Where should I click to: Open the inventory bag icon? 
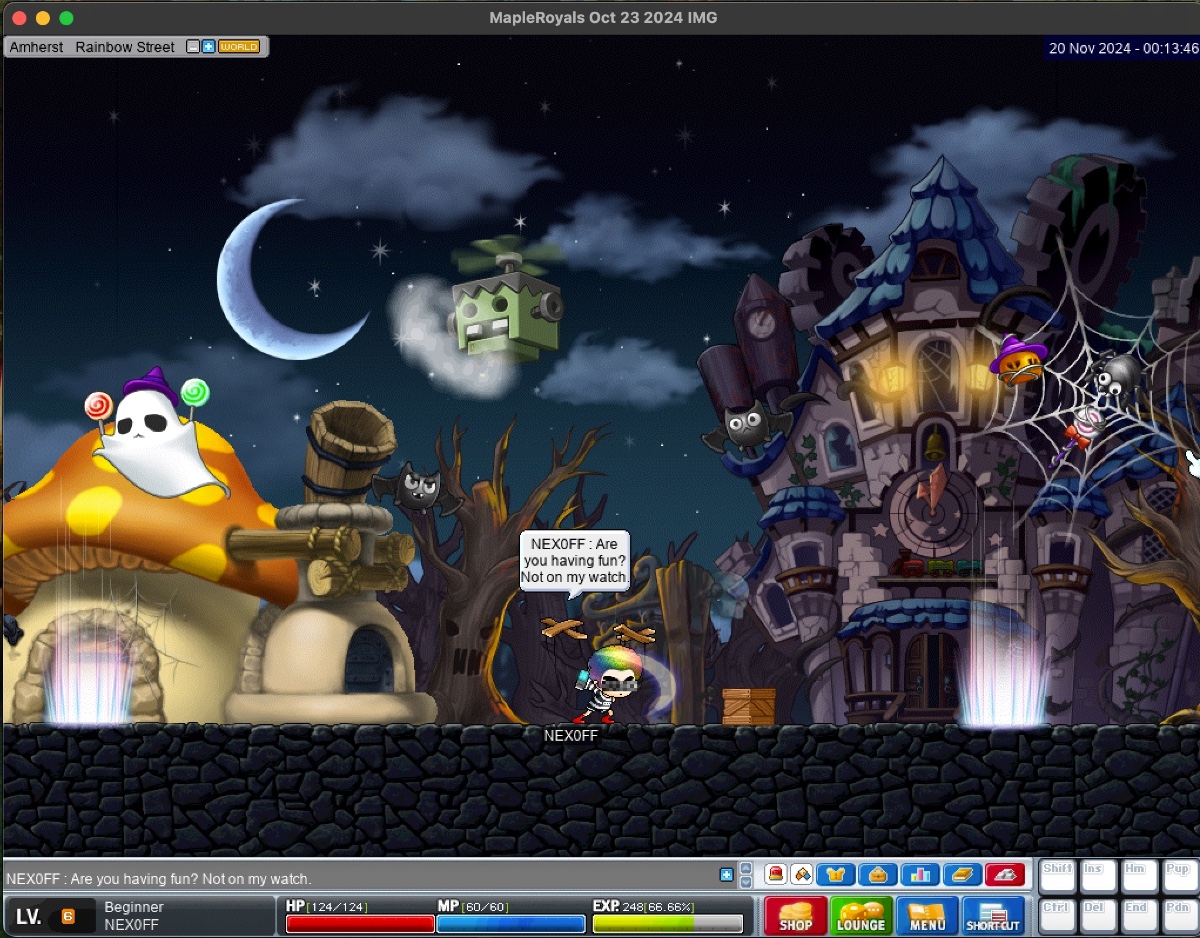pos(878,875)
